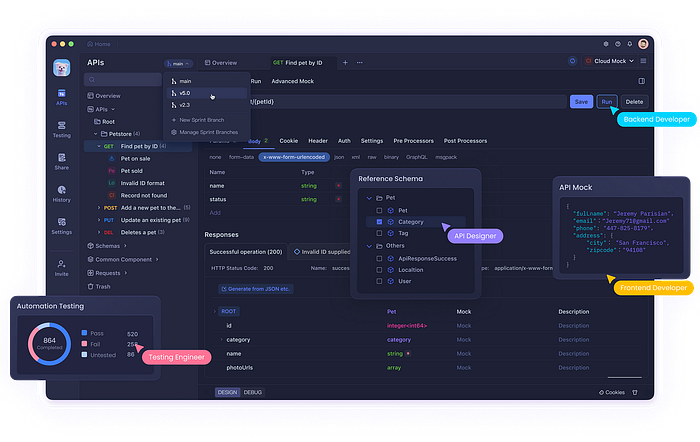This screenshot has height=442, width=700.
Task: Click the request URL path field
Action: point(408,102)
